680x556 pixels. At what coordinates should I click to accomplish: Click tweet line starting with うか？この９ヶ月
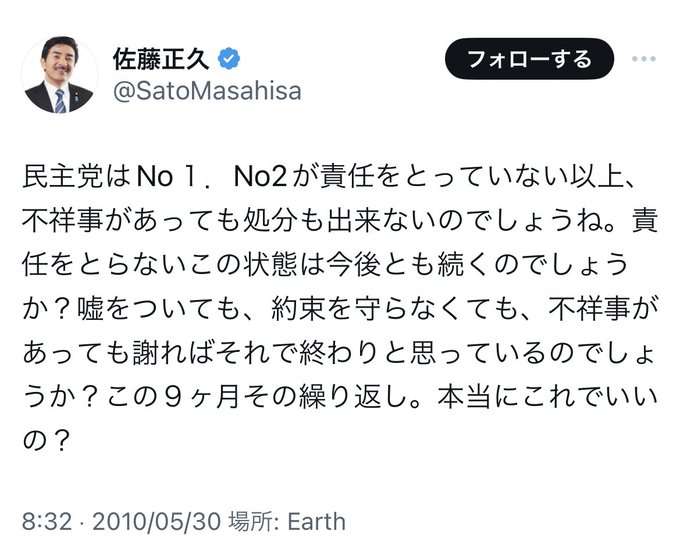(340, 398)
